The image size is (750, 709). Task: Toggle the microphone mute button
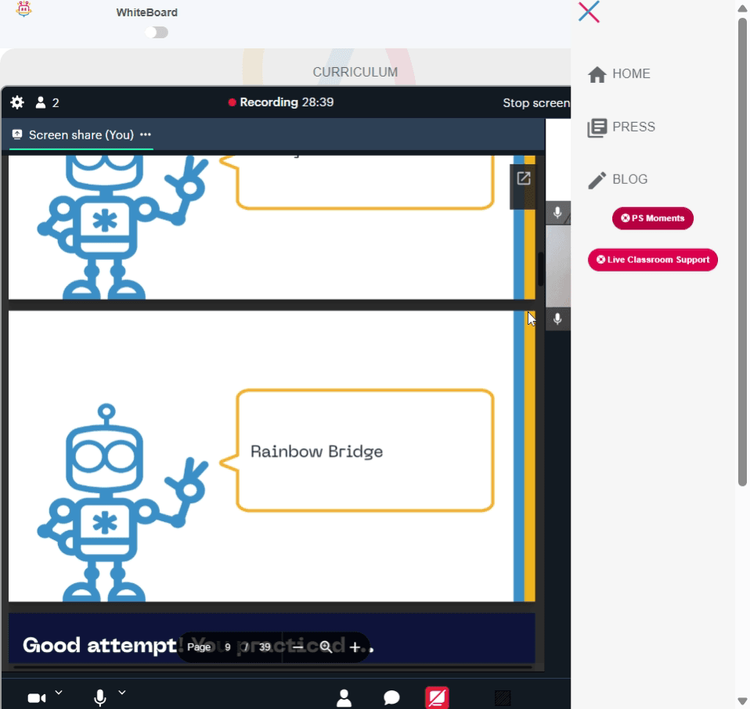point(100,698)
